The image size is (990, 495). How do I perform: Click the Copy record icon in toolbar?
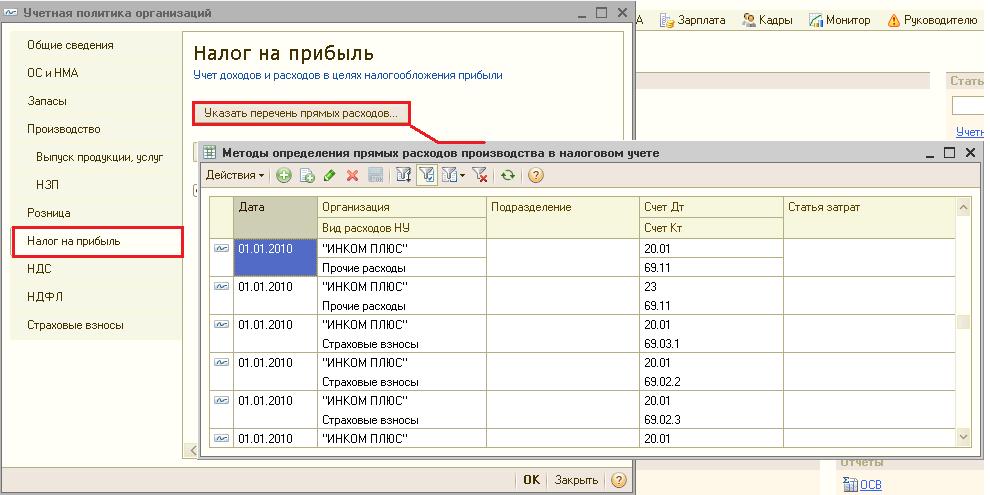pos(307,176)
